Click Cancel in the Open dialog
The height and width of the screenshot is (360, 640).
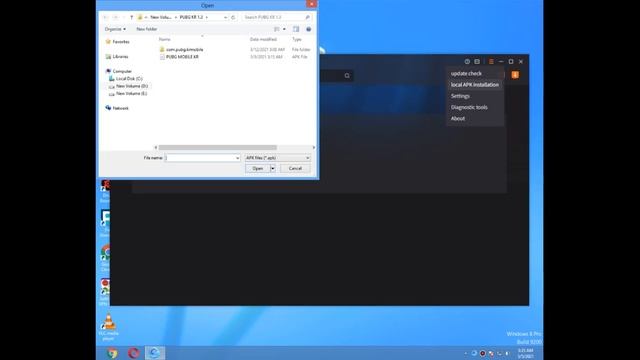pos(295,169)
